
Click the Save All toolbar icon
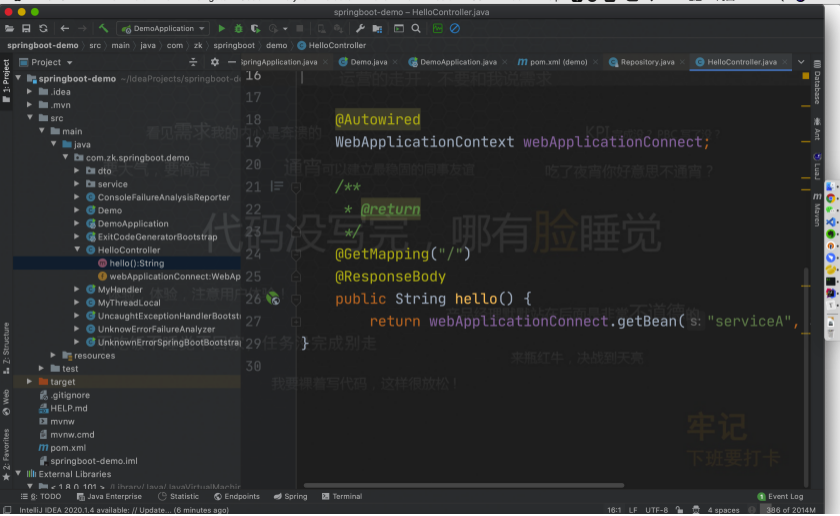26,28
